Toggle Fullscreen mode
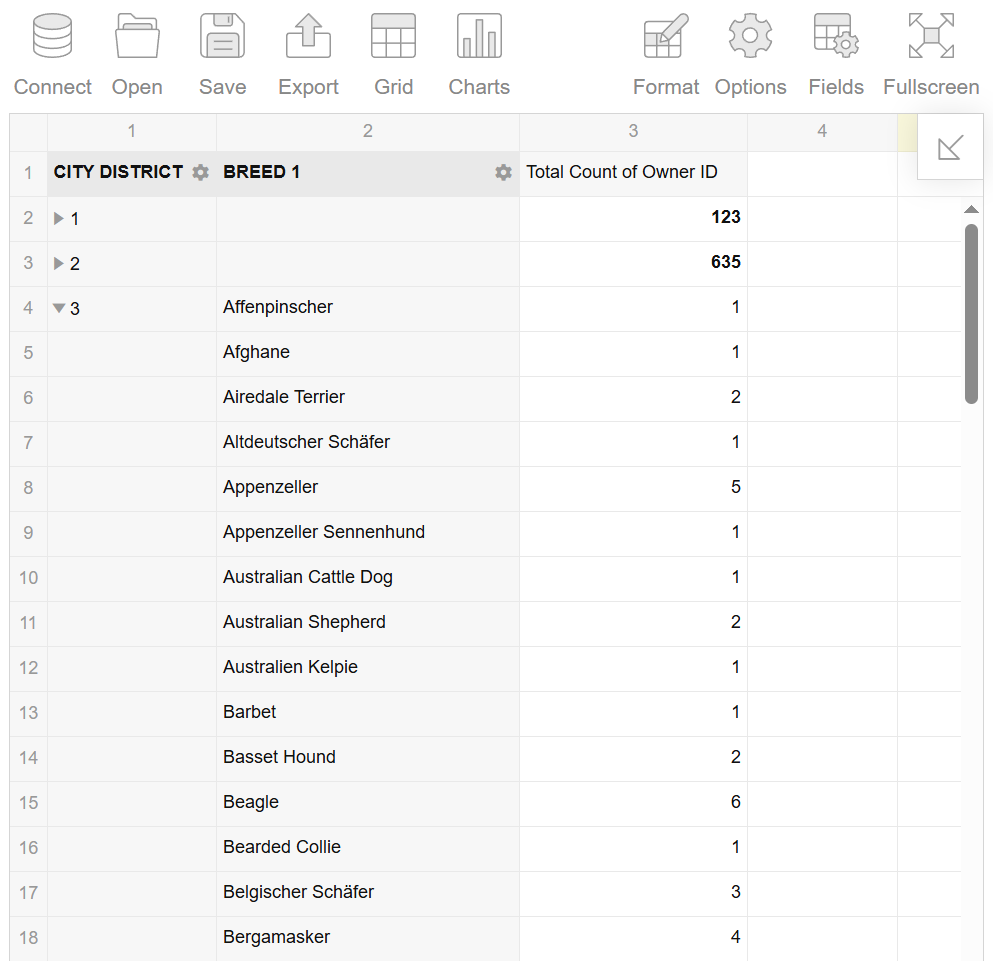The image size is (993, 961). (931, 55)
